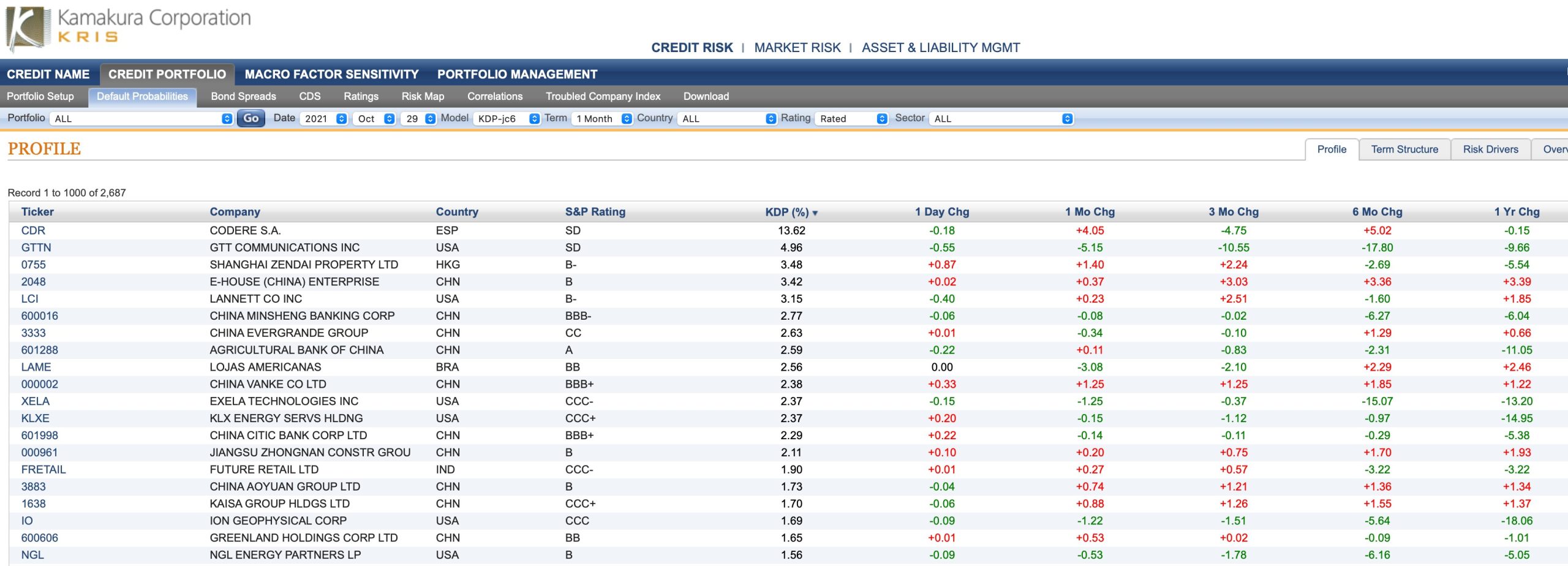This screenshot has width=1568, height=566.
Task: Open the 1638 ticker link
Action: pos(33,504)
